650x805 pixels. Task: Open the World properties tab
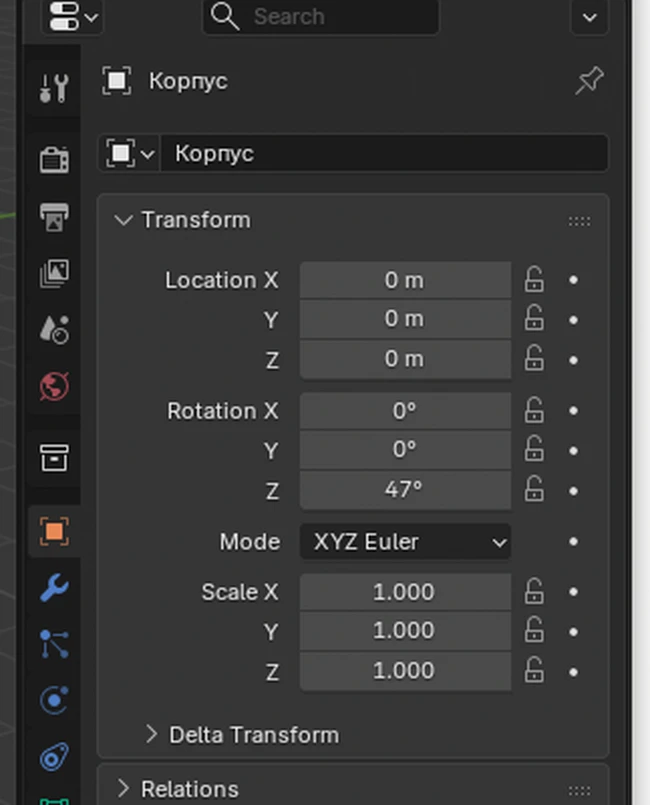click(54, 386)
